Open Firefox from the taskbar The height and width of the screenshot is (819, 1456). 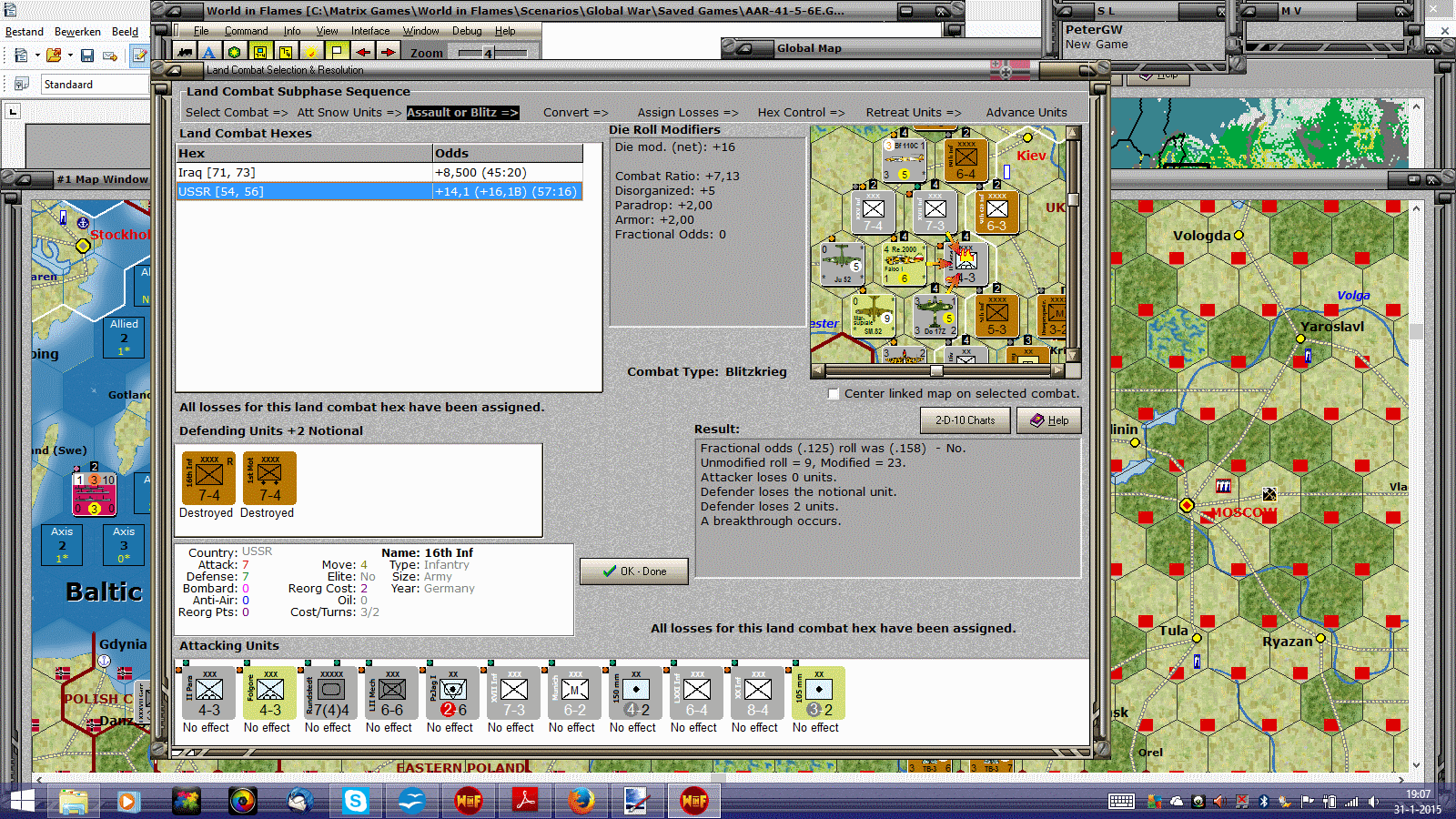coord(581,801)
